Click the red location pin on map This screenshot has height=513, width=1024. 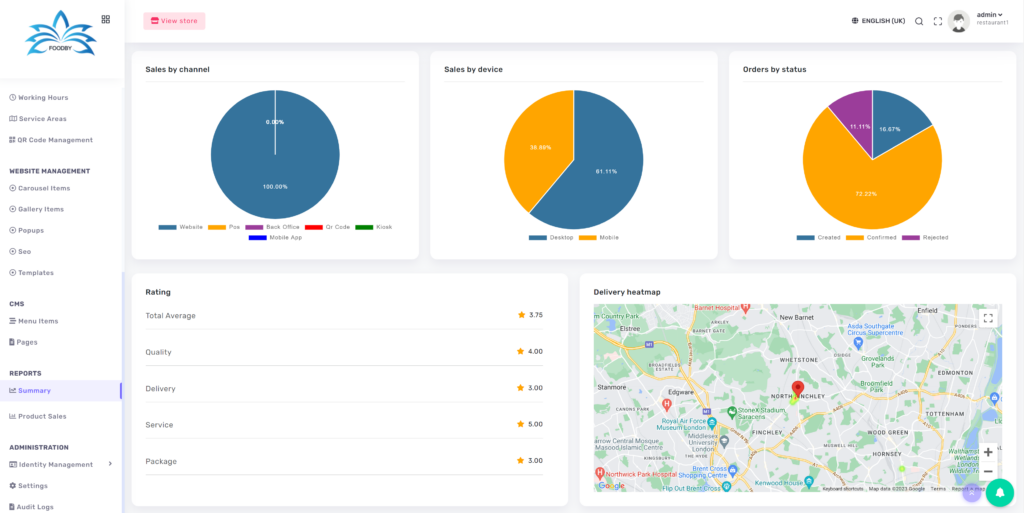pos(797,389)
